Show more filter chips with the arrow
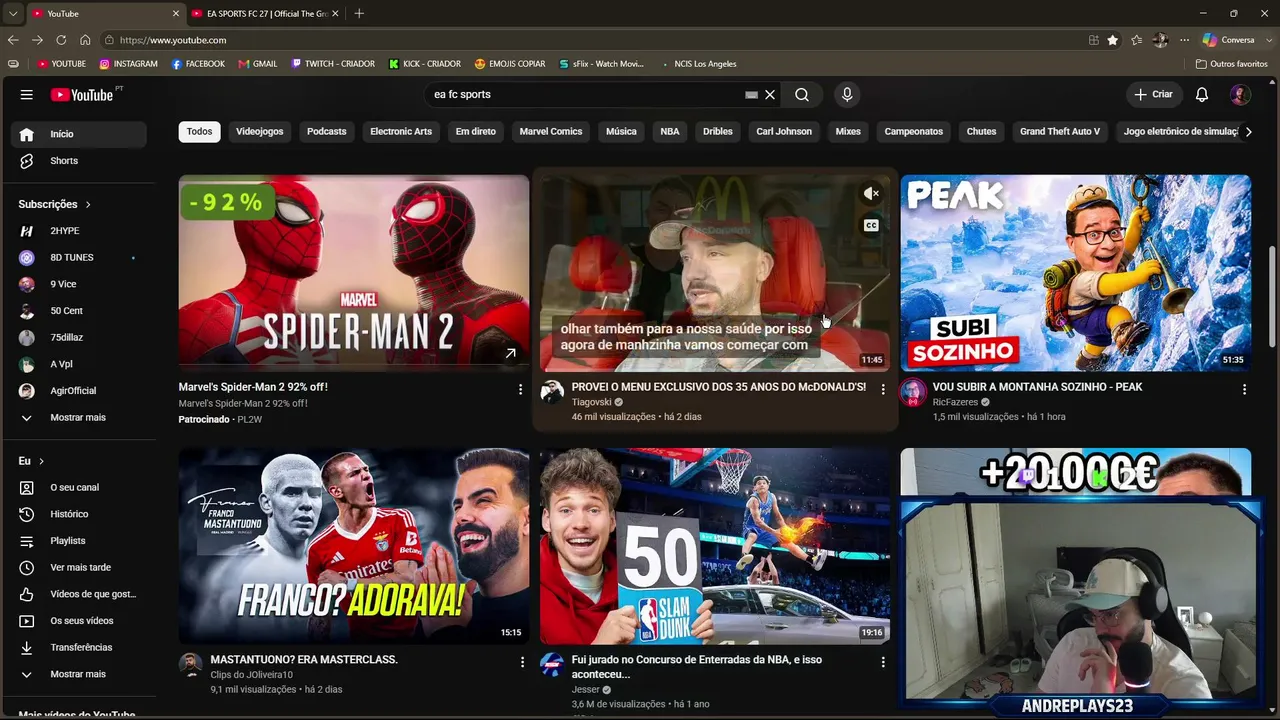 [1248, 132]
